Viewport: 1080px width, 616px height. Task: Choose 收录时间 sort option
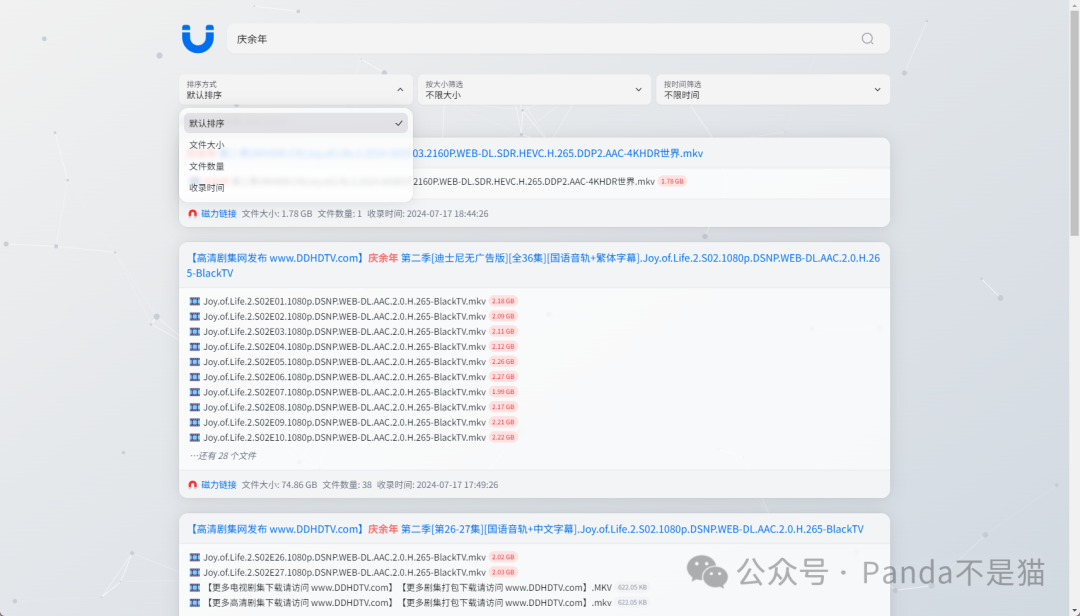(295, 187)
